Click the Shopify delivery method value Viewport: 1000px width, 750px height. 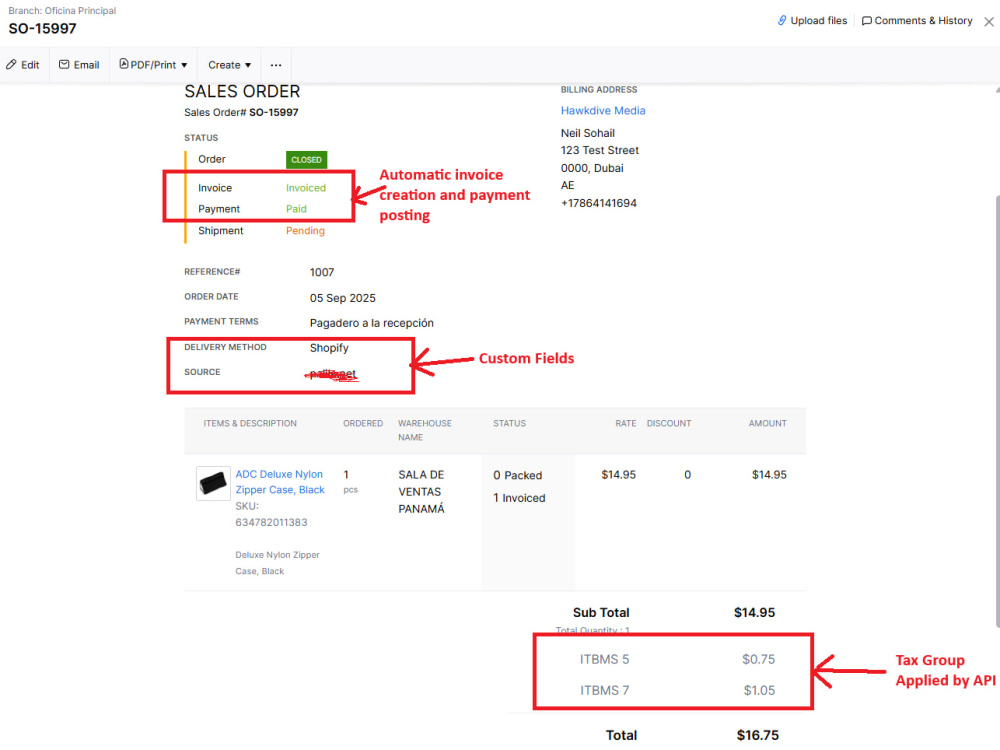click(329, 348)
